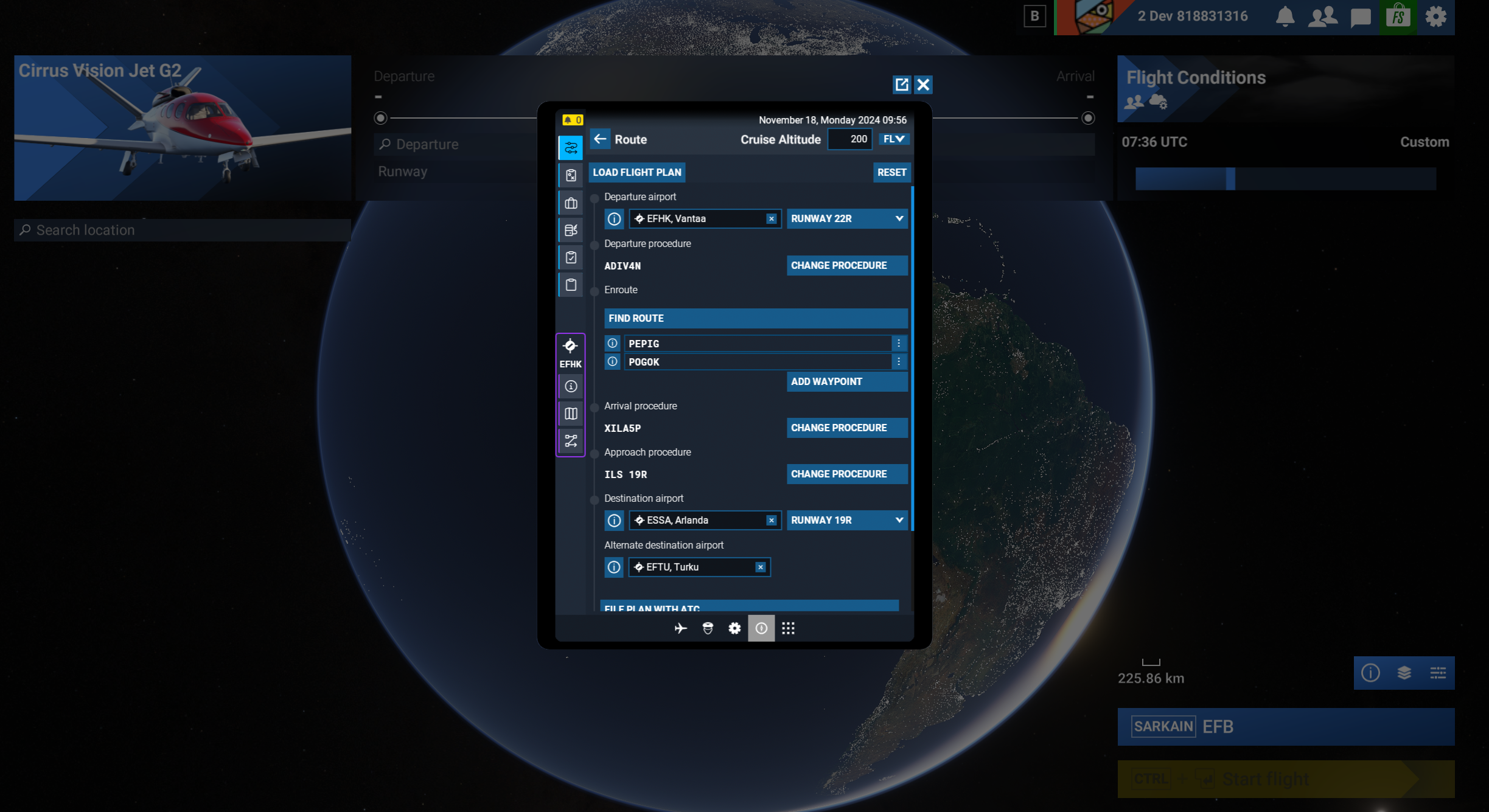The width and height of the screenshot is (1489, 812).
Task: Open the app grid icon in EFB bottom bar
Action: point(789,628)
